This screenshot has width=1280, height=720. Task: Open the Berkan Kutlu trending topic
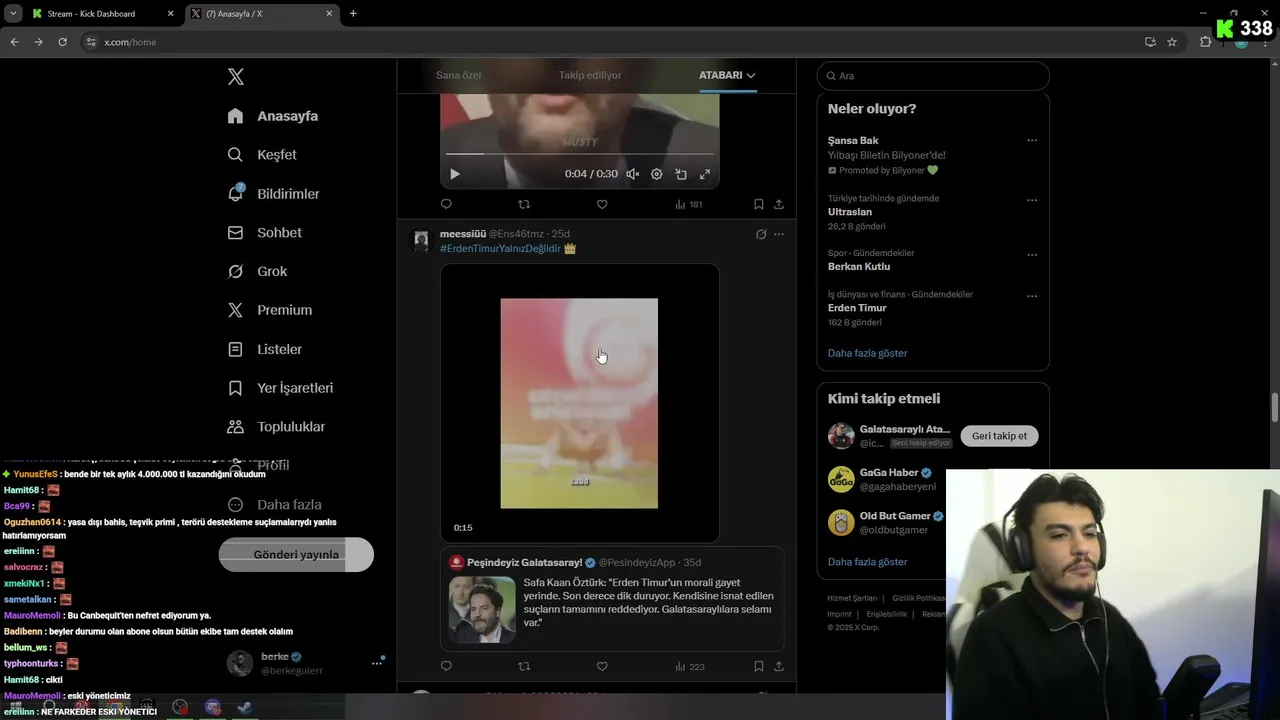coord(859,267)
